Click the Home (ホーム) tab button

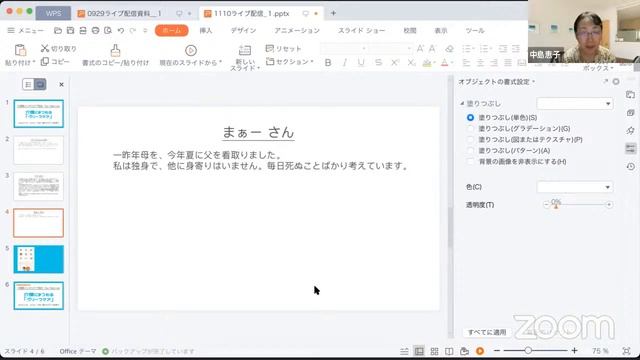click(x=172, y=31)
